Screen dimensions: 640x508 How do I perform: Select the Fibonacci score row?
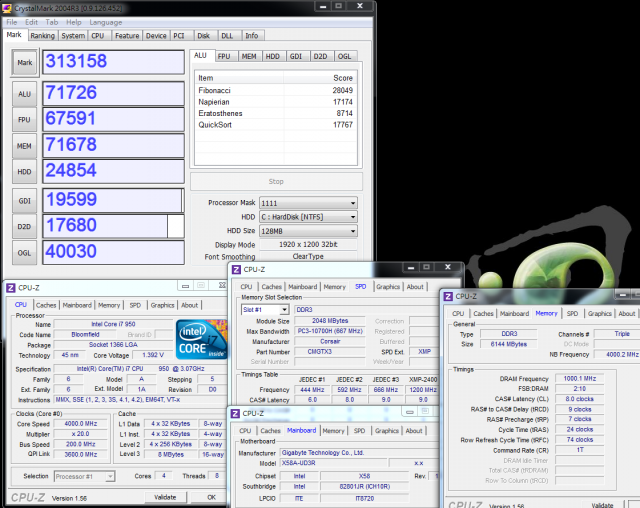click(276, 90)
